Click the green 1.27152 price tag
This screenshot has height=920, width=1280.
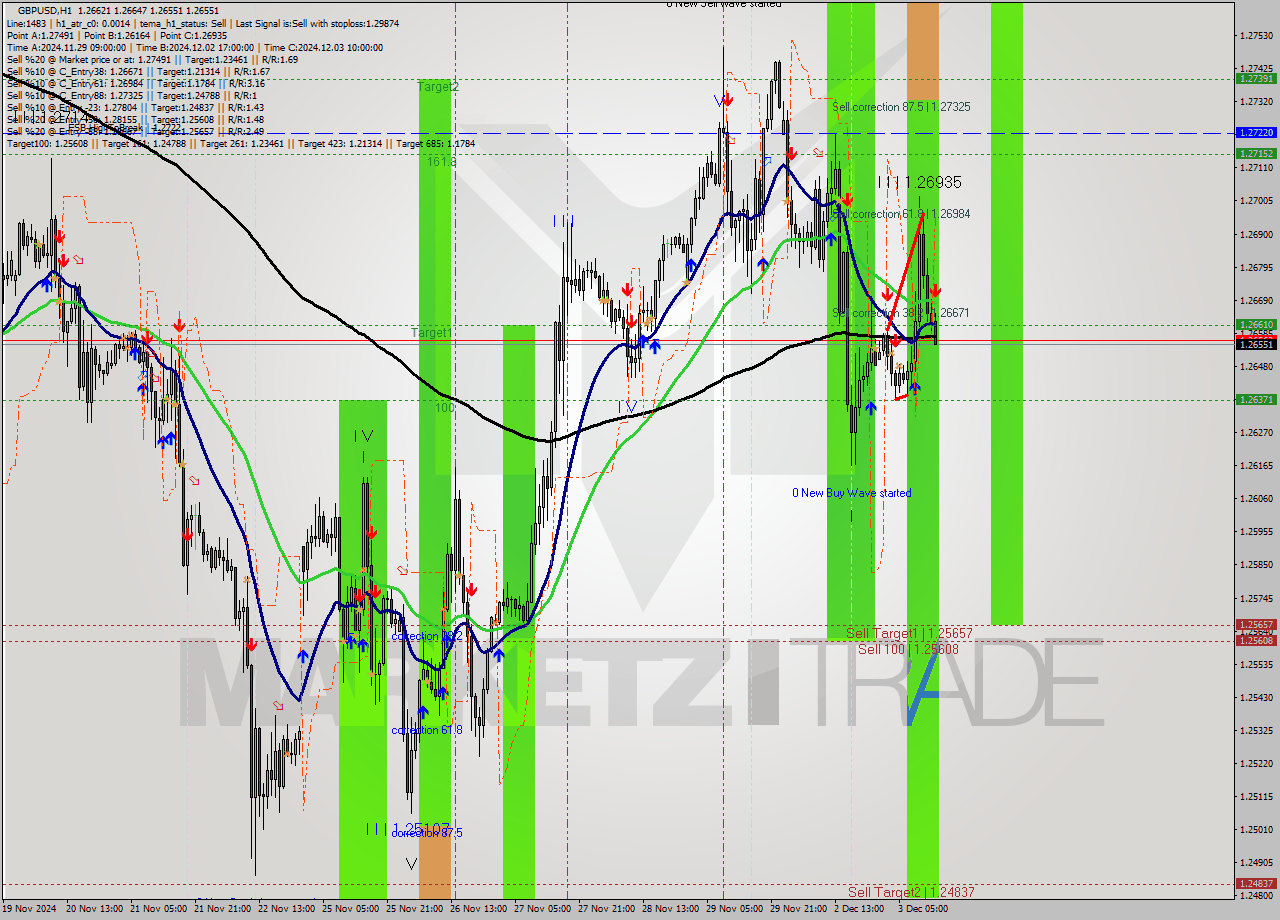point(1256,153)
